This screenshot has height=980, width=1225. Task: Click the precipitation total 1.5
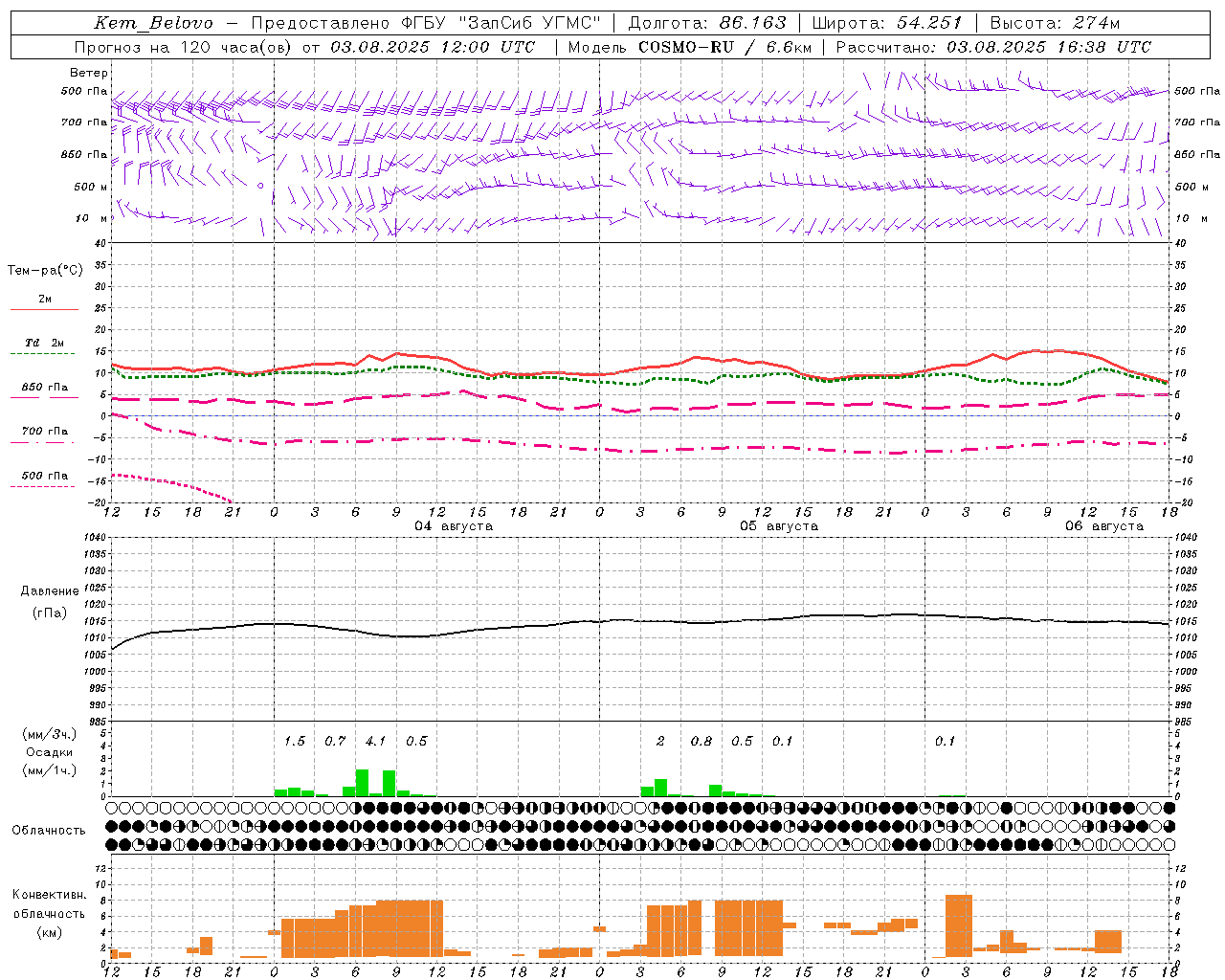pos(295,741)
